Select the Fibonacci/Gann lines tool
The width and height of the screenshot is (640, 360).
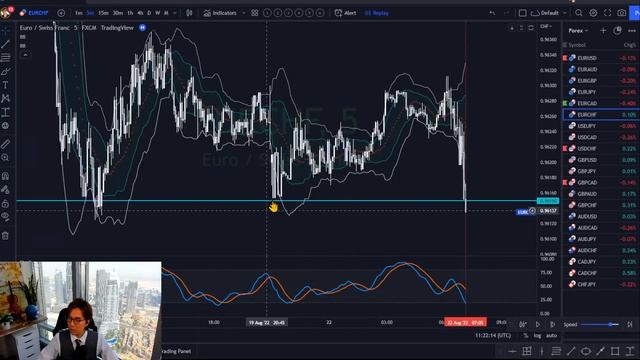6,58
